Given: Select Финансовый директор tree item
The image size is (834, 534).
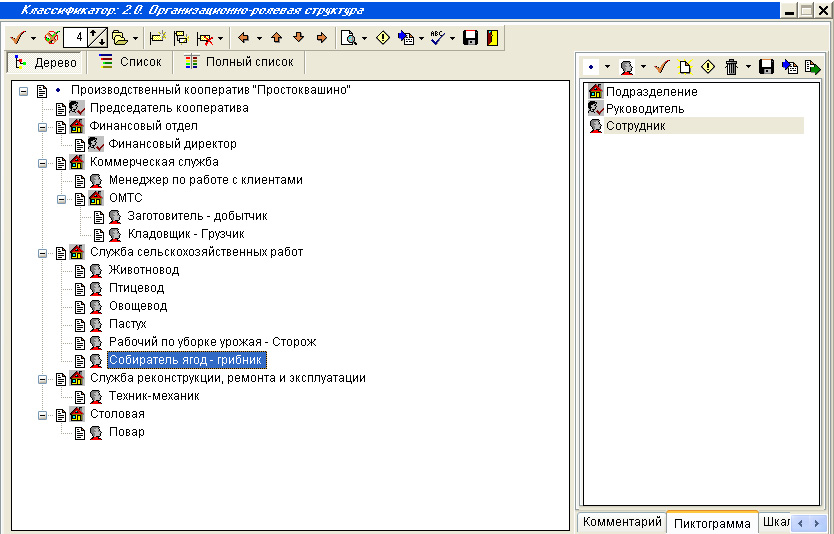Looking at the screenshot, I should 172,144.
